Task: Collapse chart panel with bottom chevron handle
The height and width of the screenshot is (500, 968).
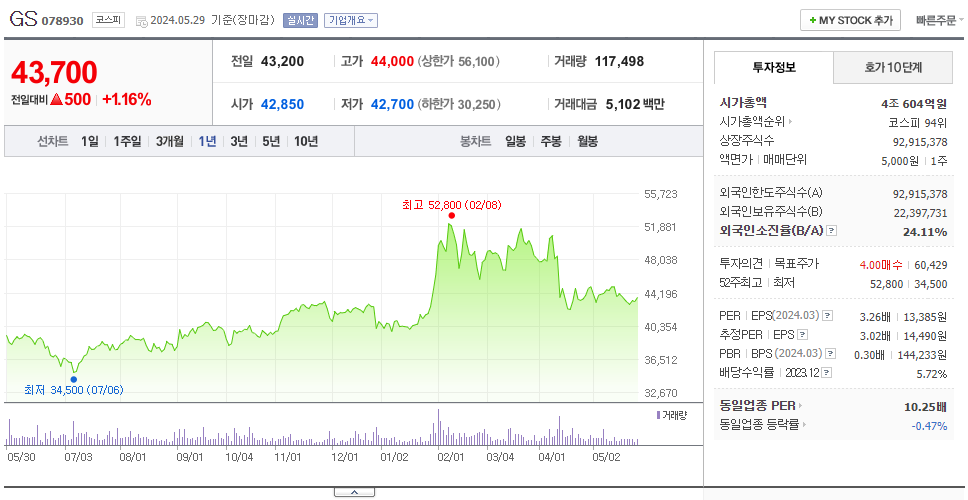Action: pyautogui.click(x=354, y=492)
